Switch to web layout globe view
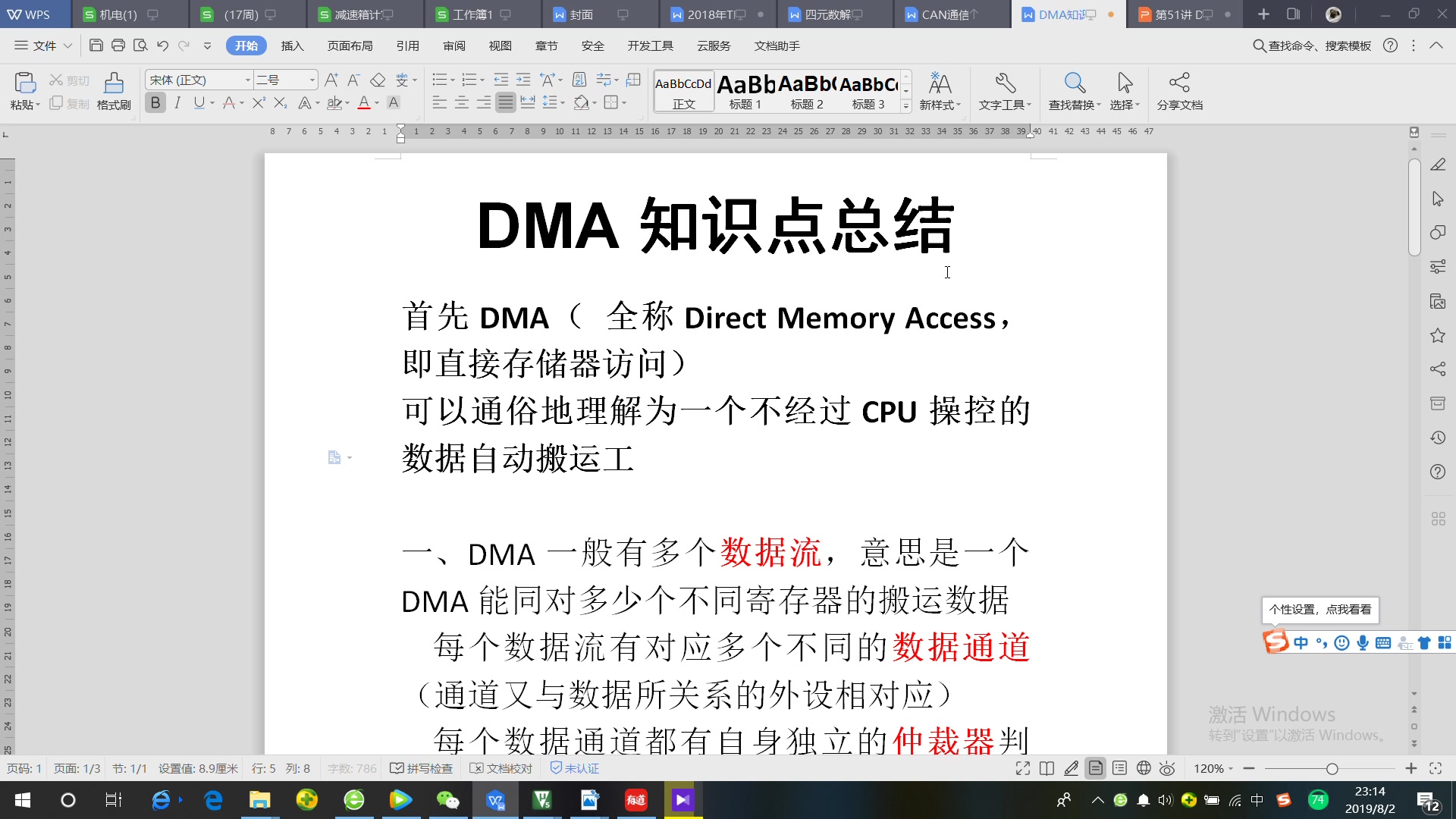This screenshot has height=819, width=1456. point(1144,768)
